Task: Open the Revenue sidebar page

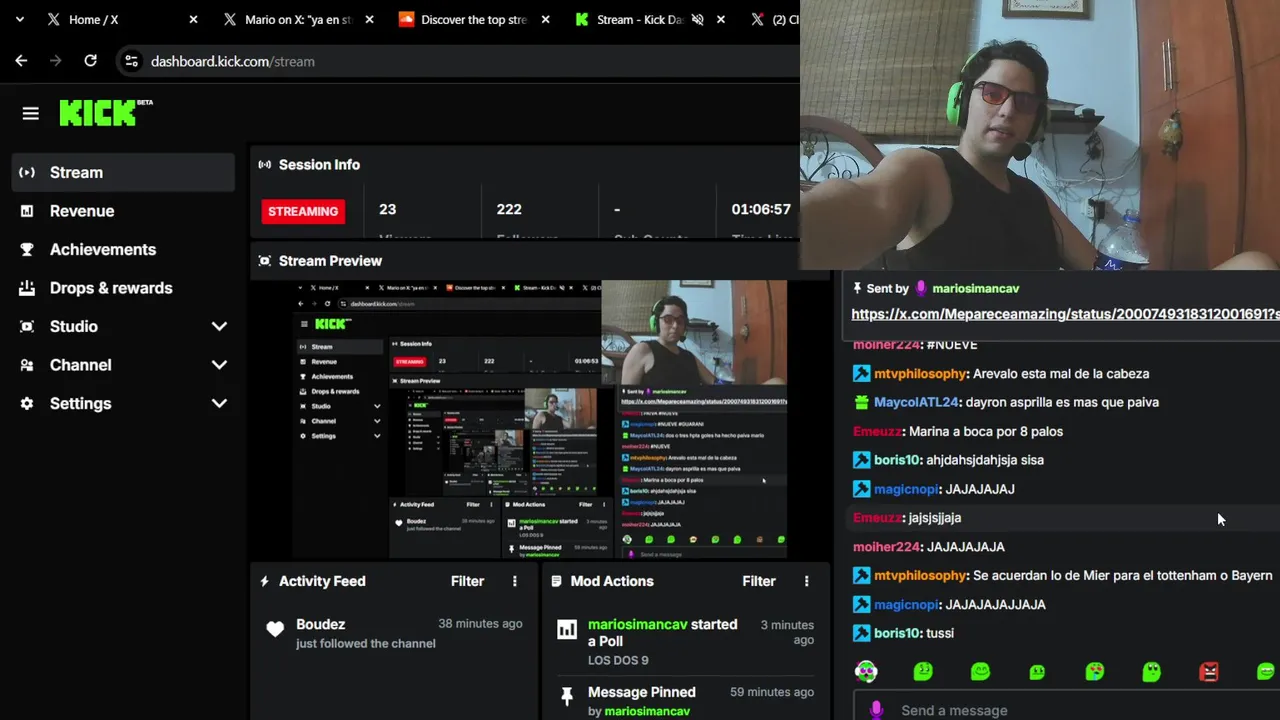Action: (123, 211)
